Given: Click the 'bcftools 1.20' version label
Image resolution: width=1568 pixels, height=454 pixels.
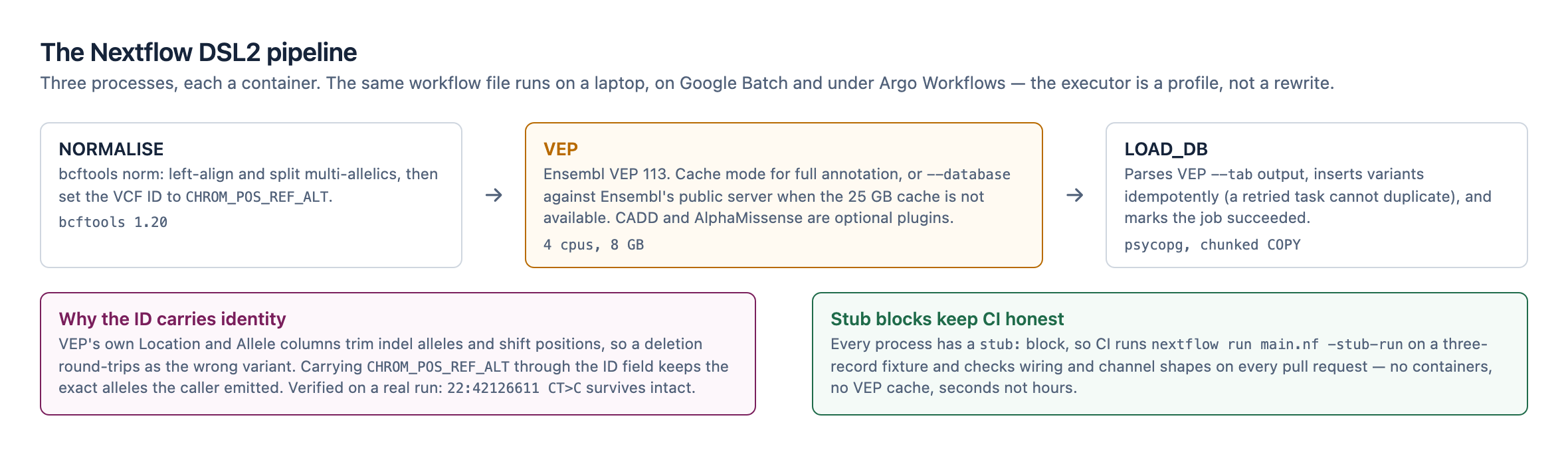Looking at the screenshot, I should tap(113, 222).
